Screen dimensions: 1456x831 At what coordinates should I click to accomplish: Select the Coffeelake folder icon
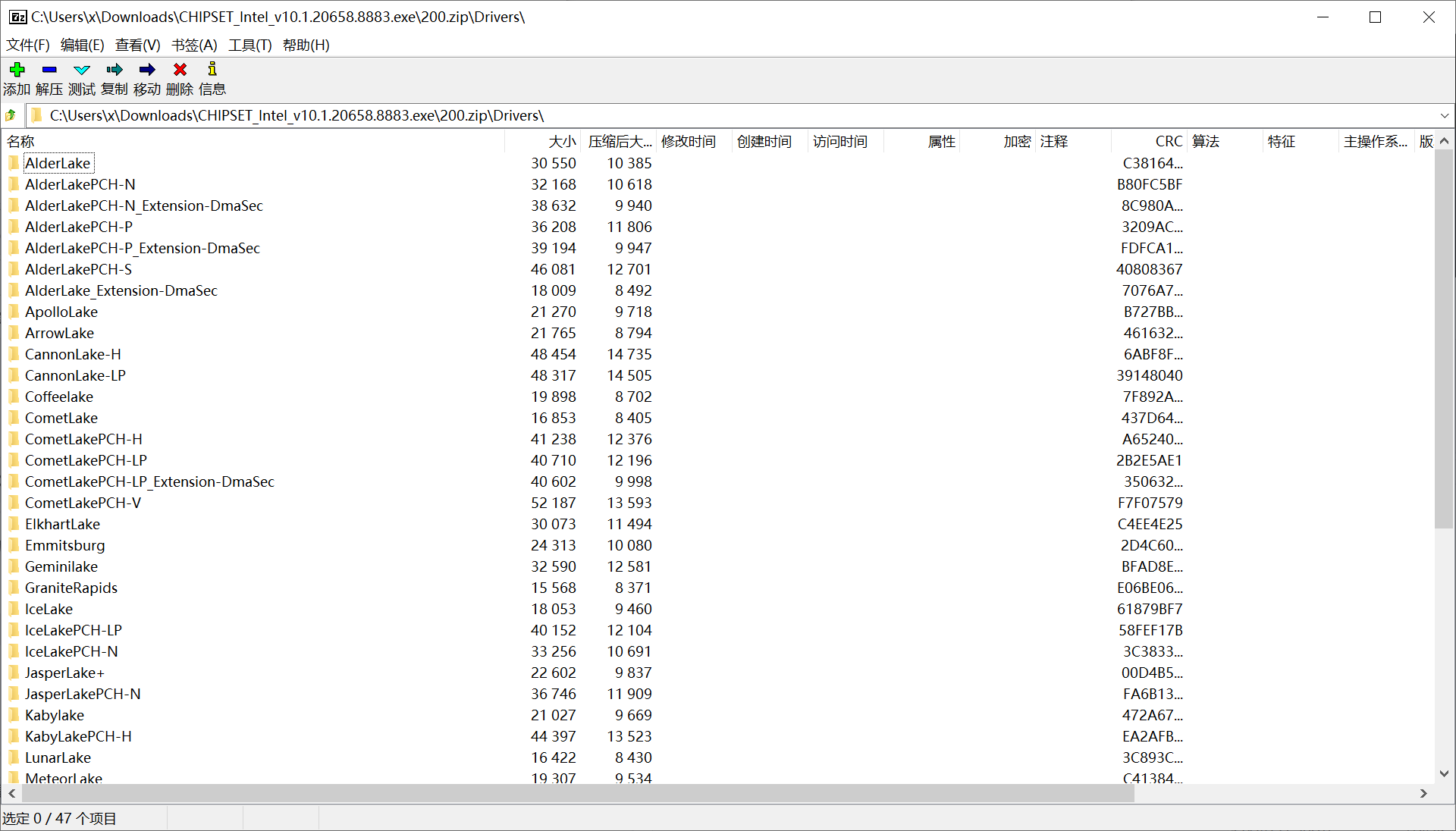(x=14, y=397)
